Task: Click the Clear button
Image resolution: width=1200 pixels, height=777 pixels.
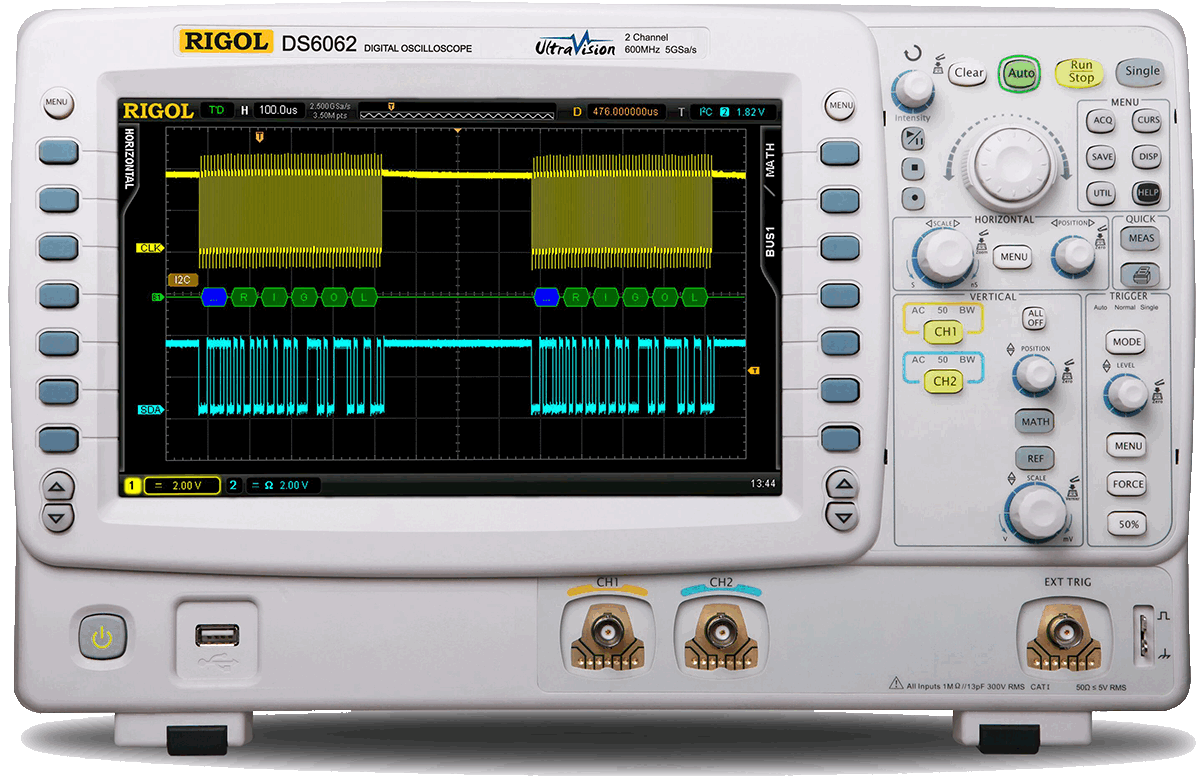Action: 968,73
